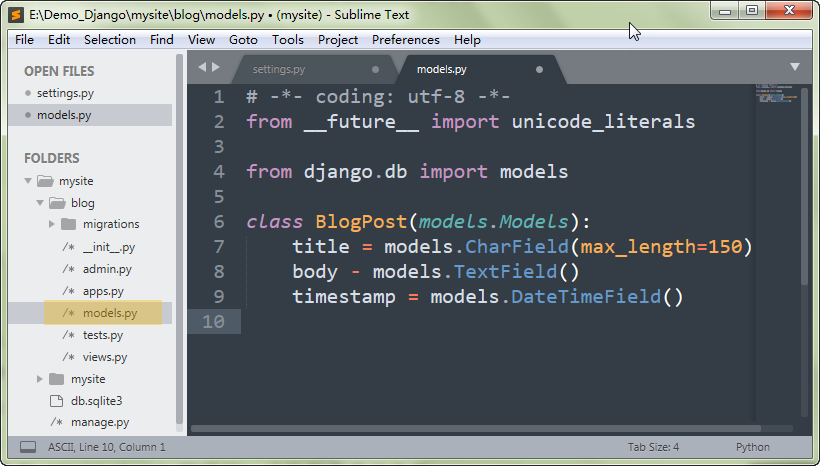
Task: Click the blog folder icon
Action: 57,203
